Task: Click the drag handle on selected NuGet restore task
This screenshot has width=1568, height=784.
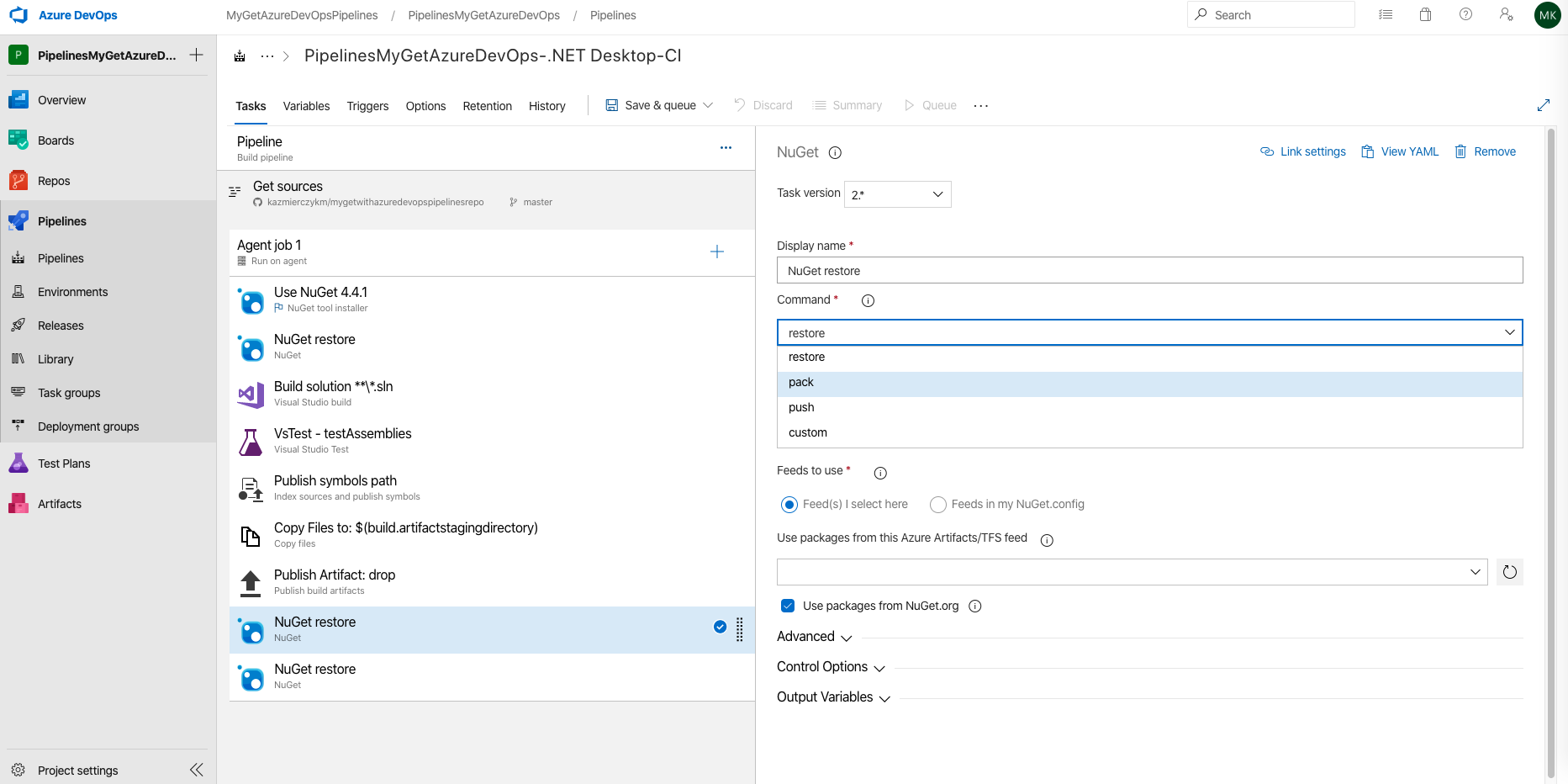Action: pos(740,629)
